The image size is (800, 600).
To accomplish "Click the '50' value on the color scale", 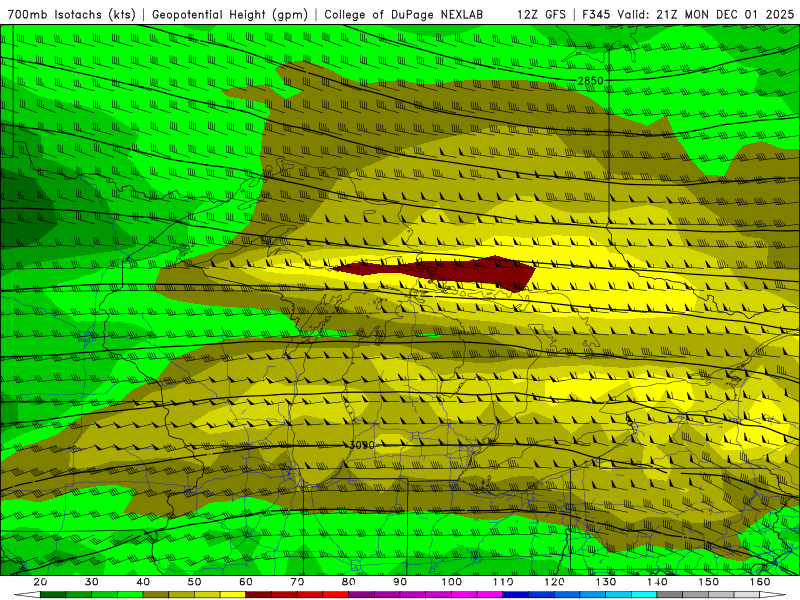I will (194, 582).
